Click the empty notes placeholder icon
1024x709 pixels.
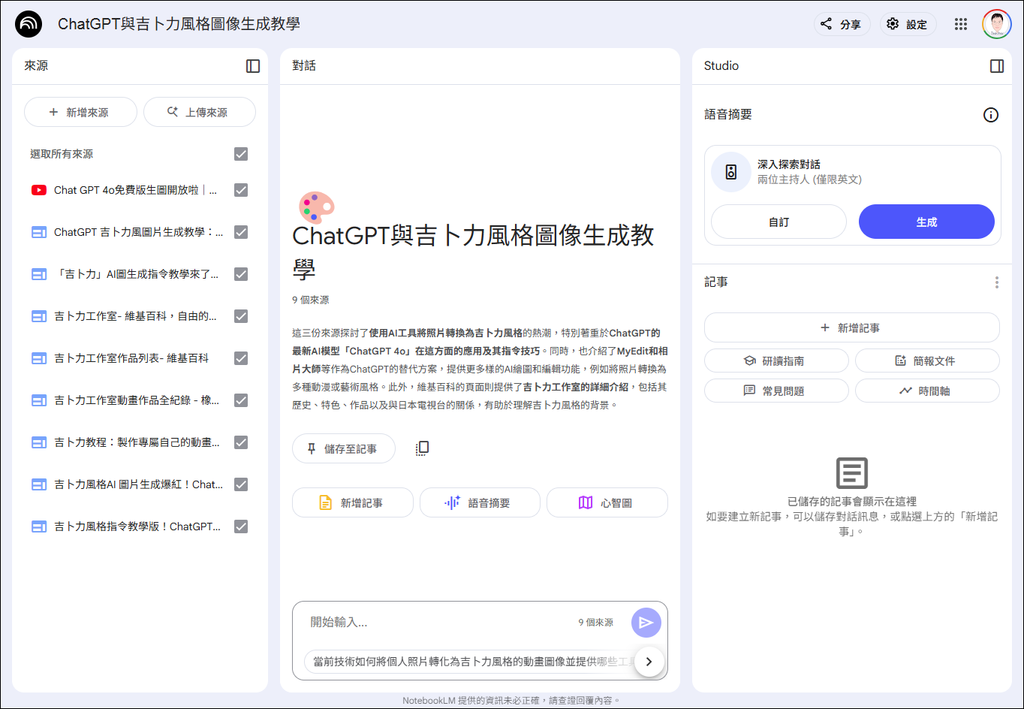[x=852, y=473]
